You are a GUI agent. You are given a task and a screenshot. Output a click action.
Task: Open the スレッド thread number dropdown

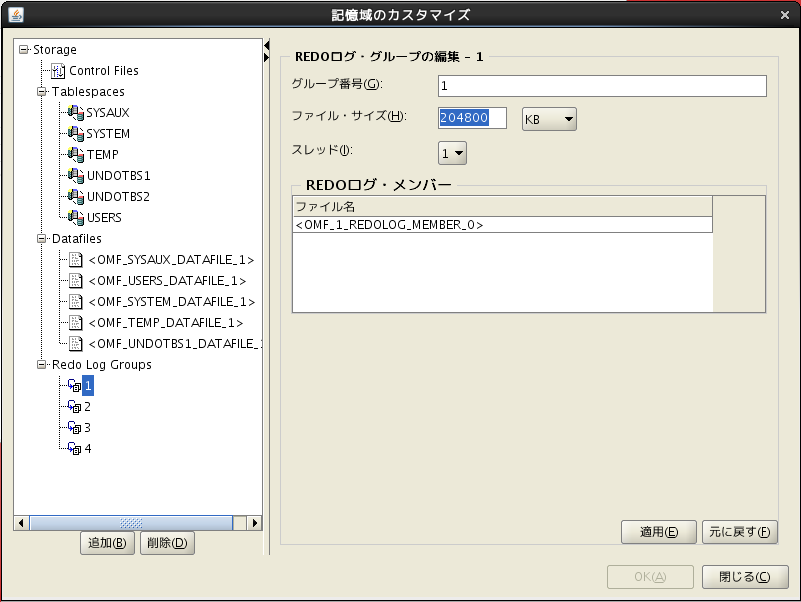[x=452, y=153]
